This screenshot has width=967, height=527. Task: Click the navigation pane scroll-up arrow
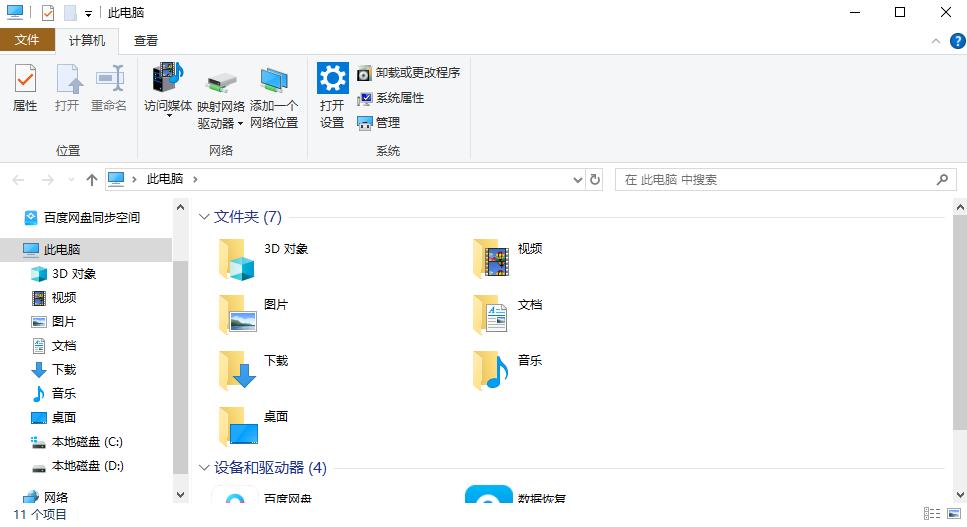tap(180, 207)
